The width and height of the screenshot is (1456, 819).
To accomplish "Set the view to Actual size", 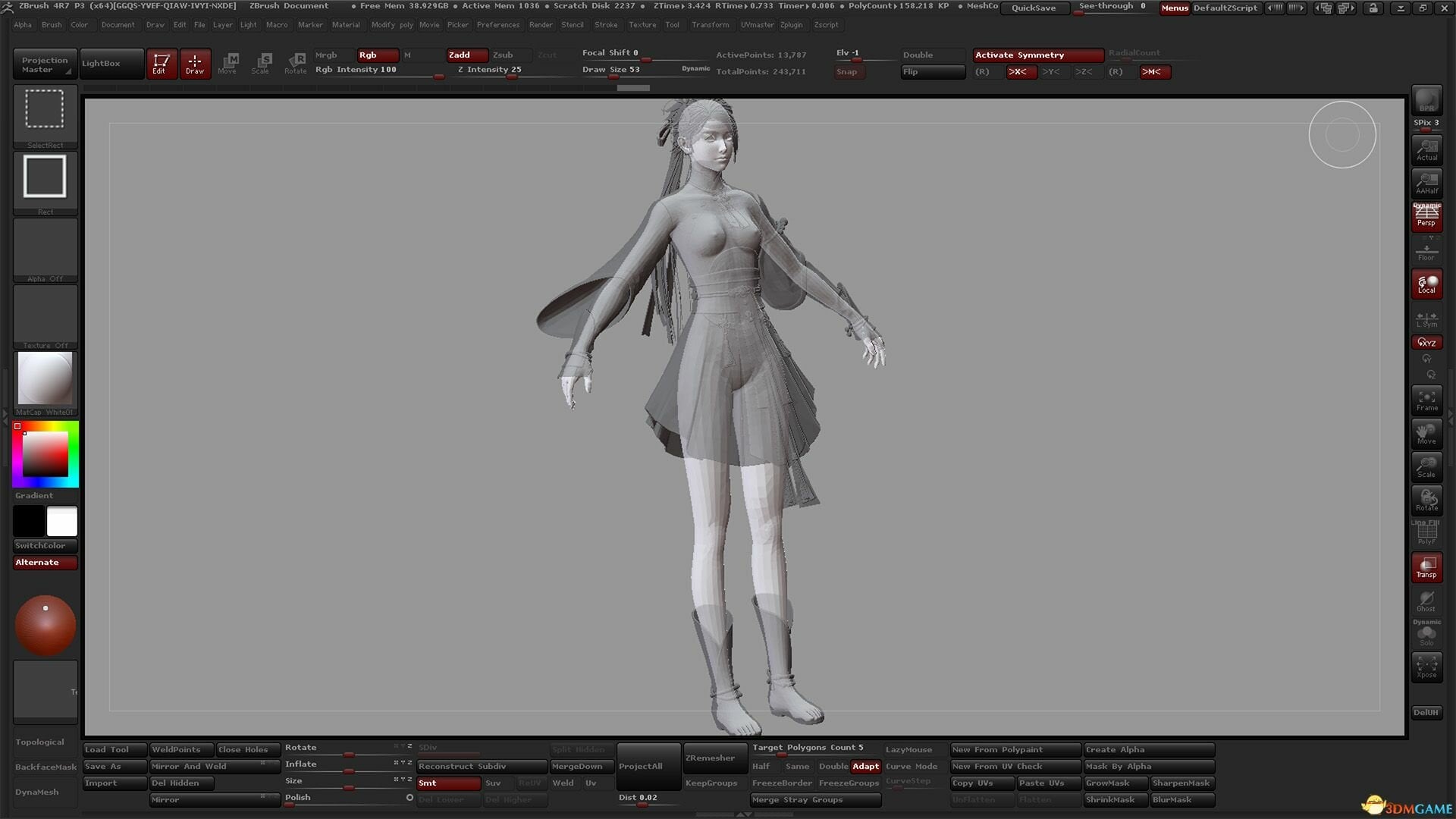I will point(1426,149).
